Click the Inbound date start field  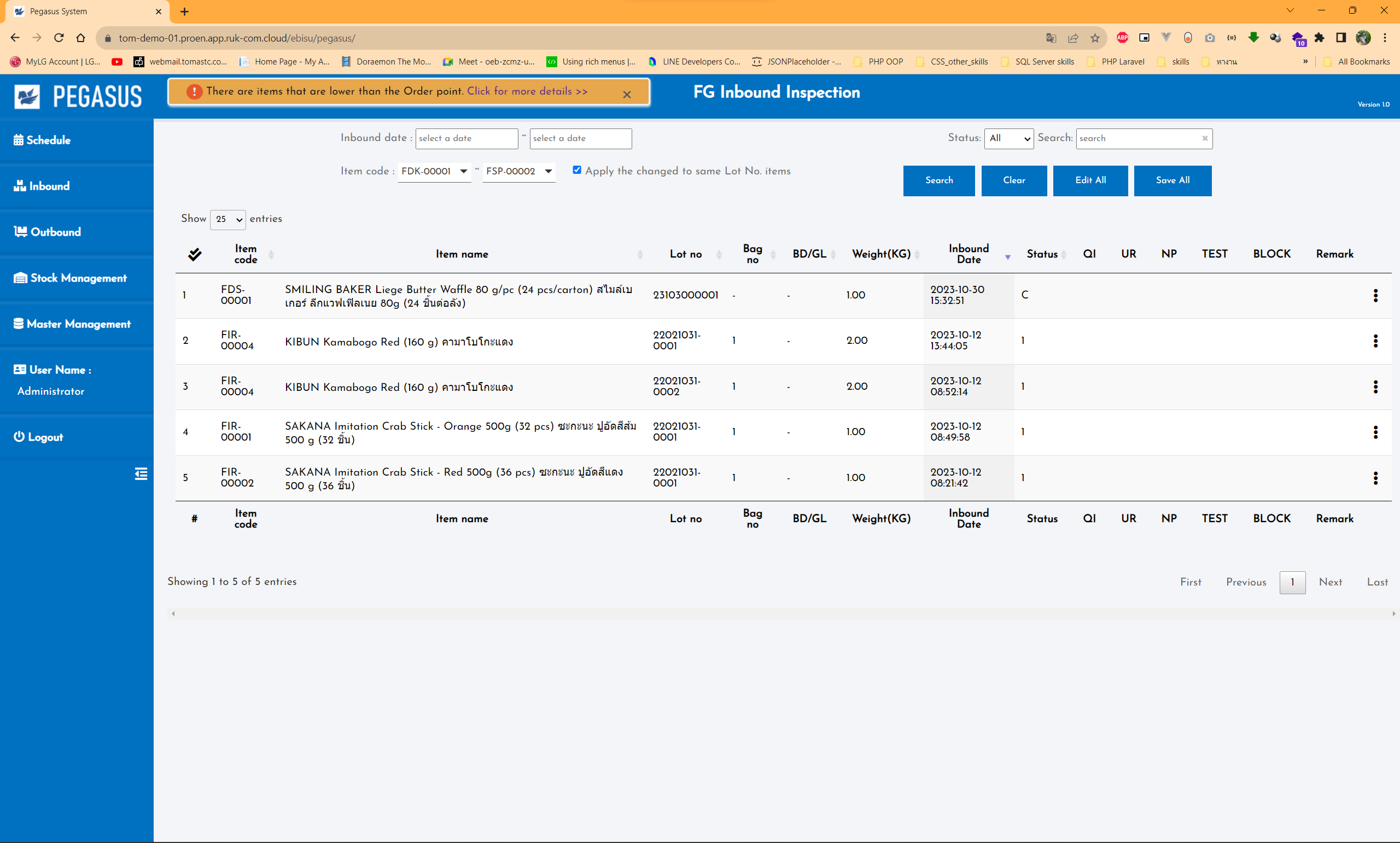[466, 138]
